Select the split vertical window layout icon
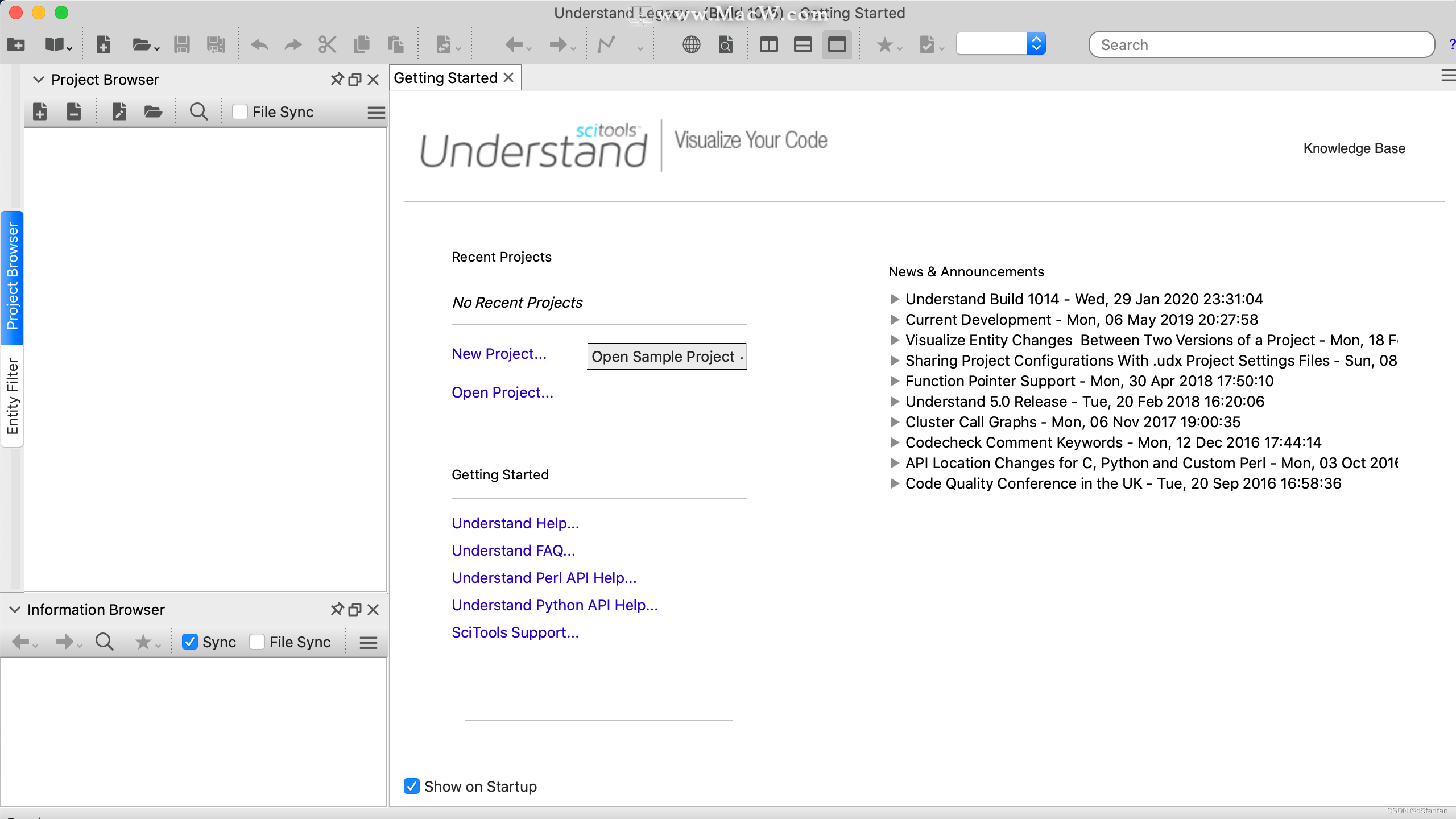 click(768, 44)
